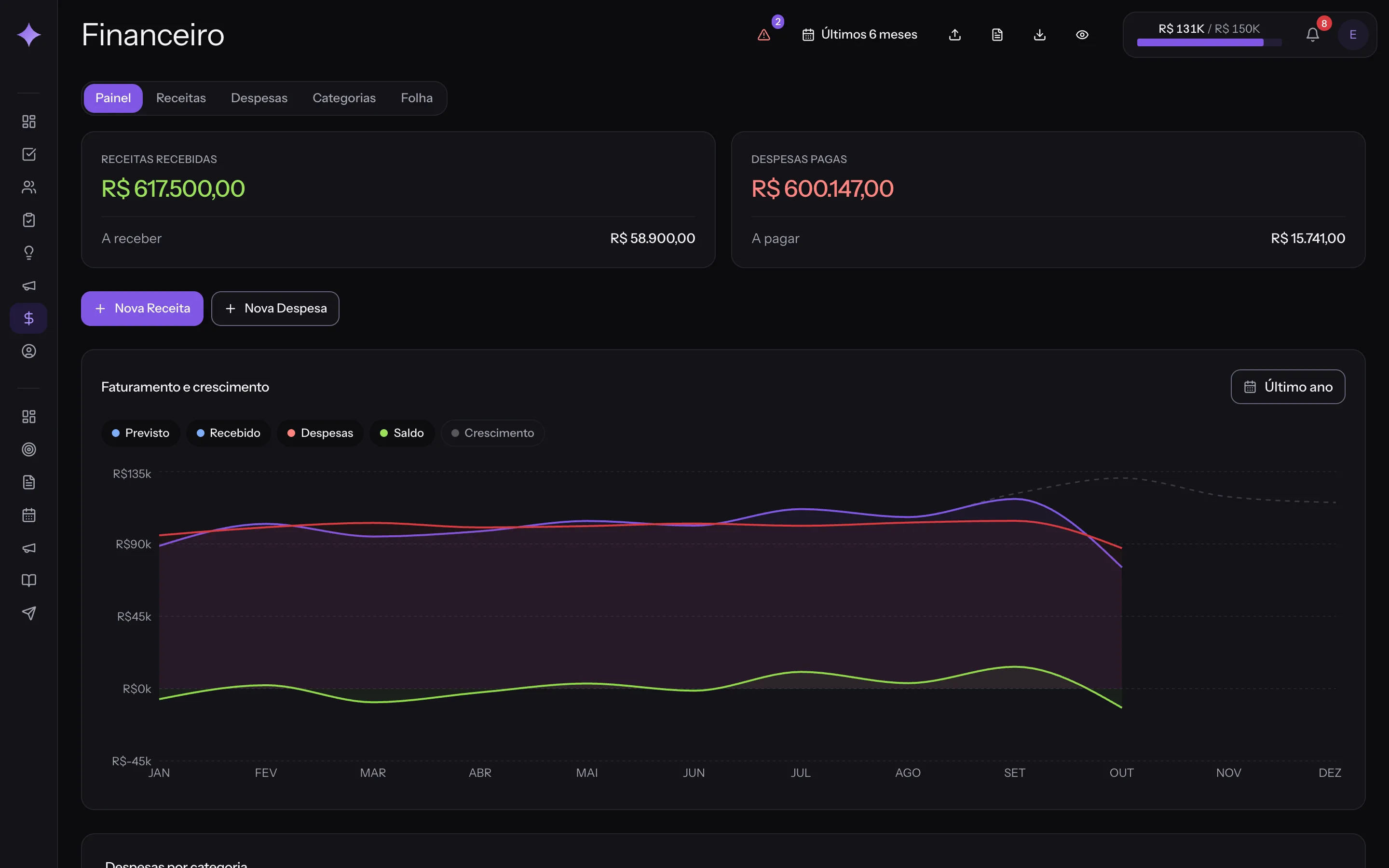The width and height of the screenshot is (1389, 868).
Task: Click the Nova Receita button
Action: [142, 309]
